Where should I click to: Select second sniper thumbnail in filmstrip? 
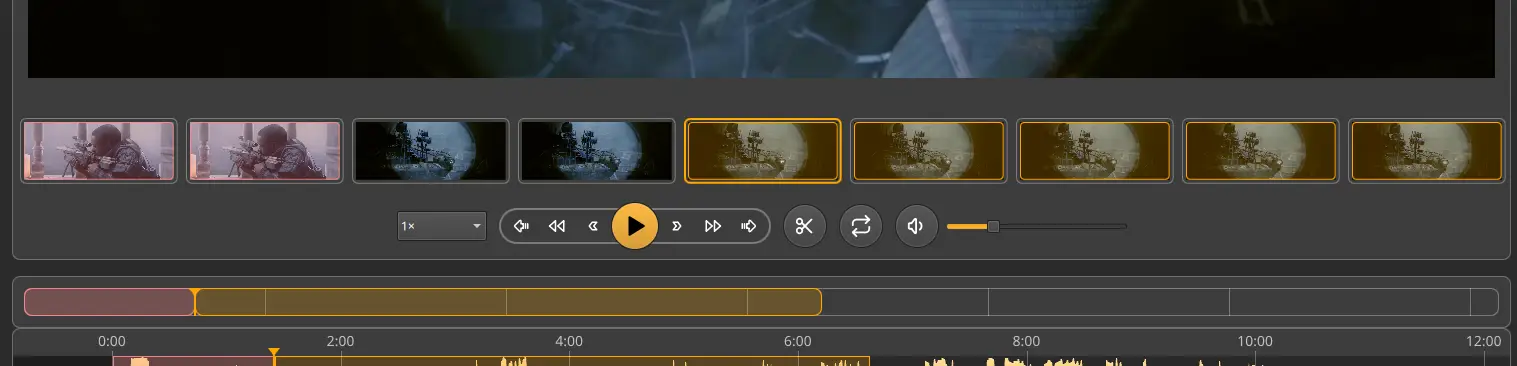265,151
